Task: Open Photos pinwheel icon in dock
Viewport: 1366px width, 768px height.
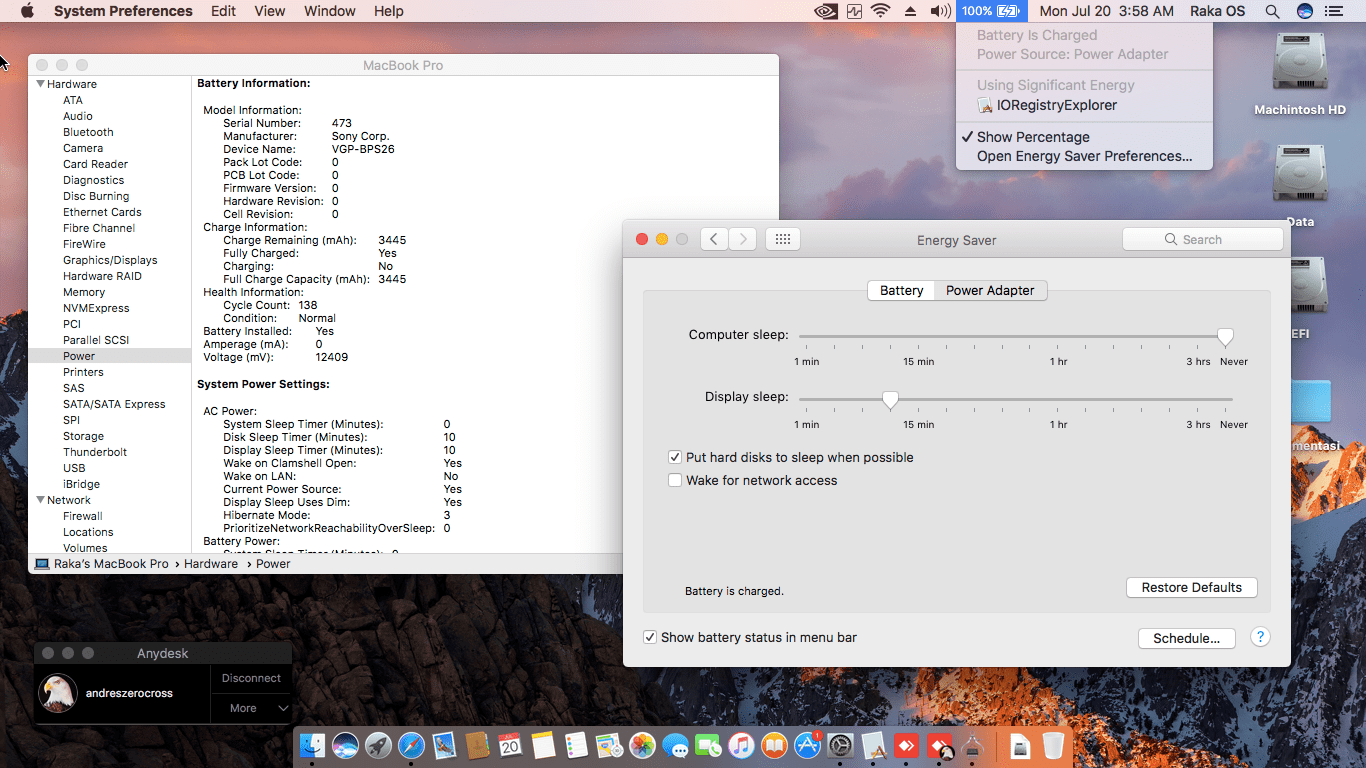Action: [642, 745]
